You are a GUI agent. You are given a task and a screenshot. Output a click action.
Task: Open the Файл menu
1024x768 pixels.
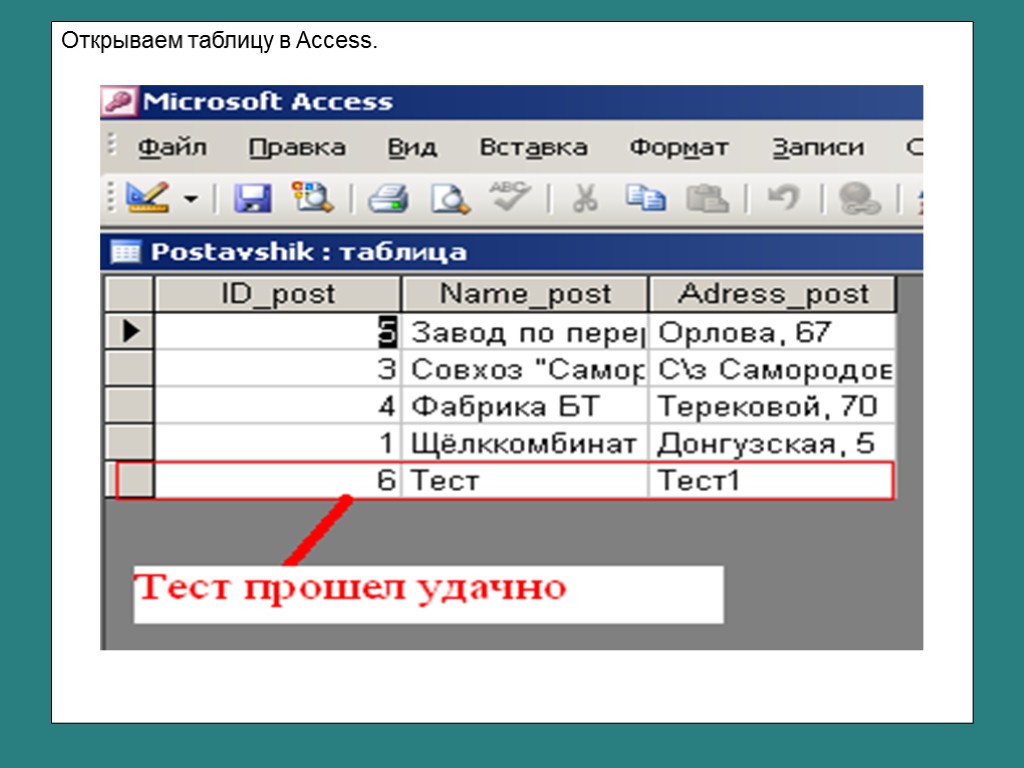172,148
